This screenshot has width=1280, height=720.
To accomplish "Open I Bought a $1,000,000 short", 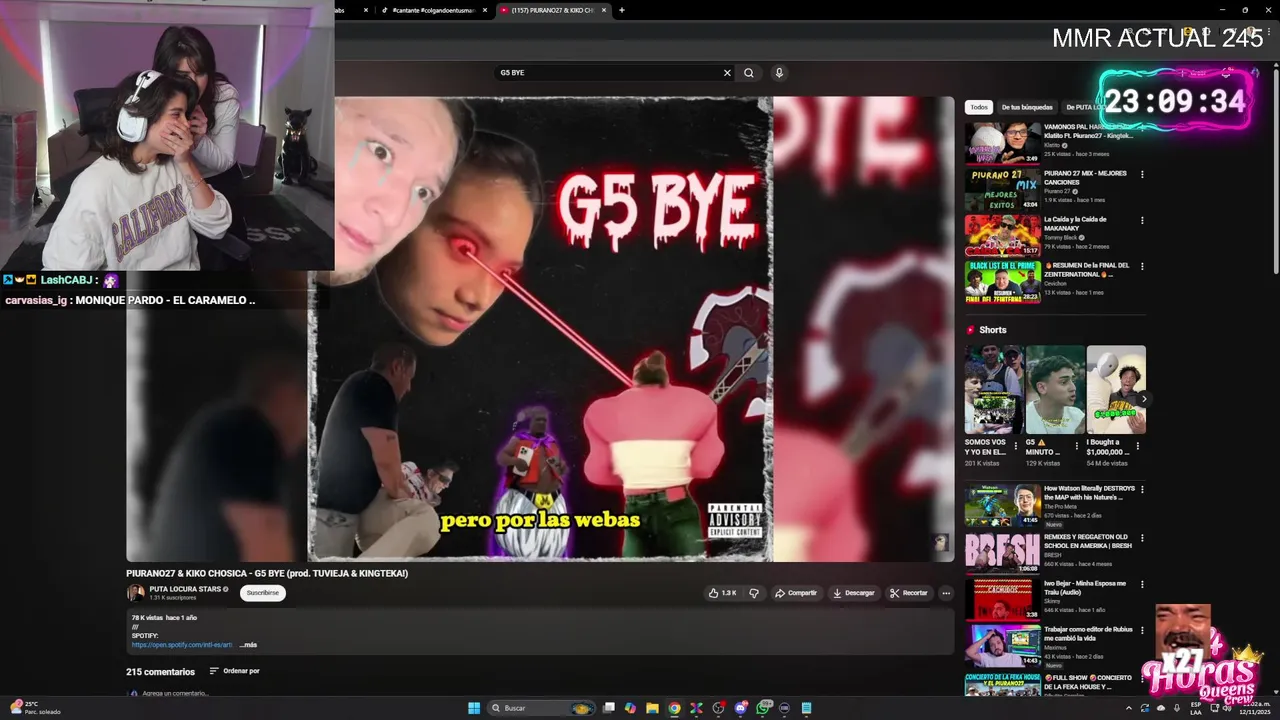I will [1116, 390].
